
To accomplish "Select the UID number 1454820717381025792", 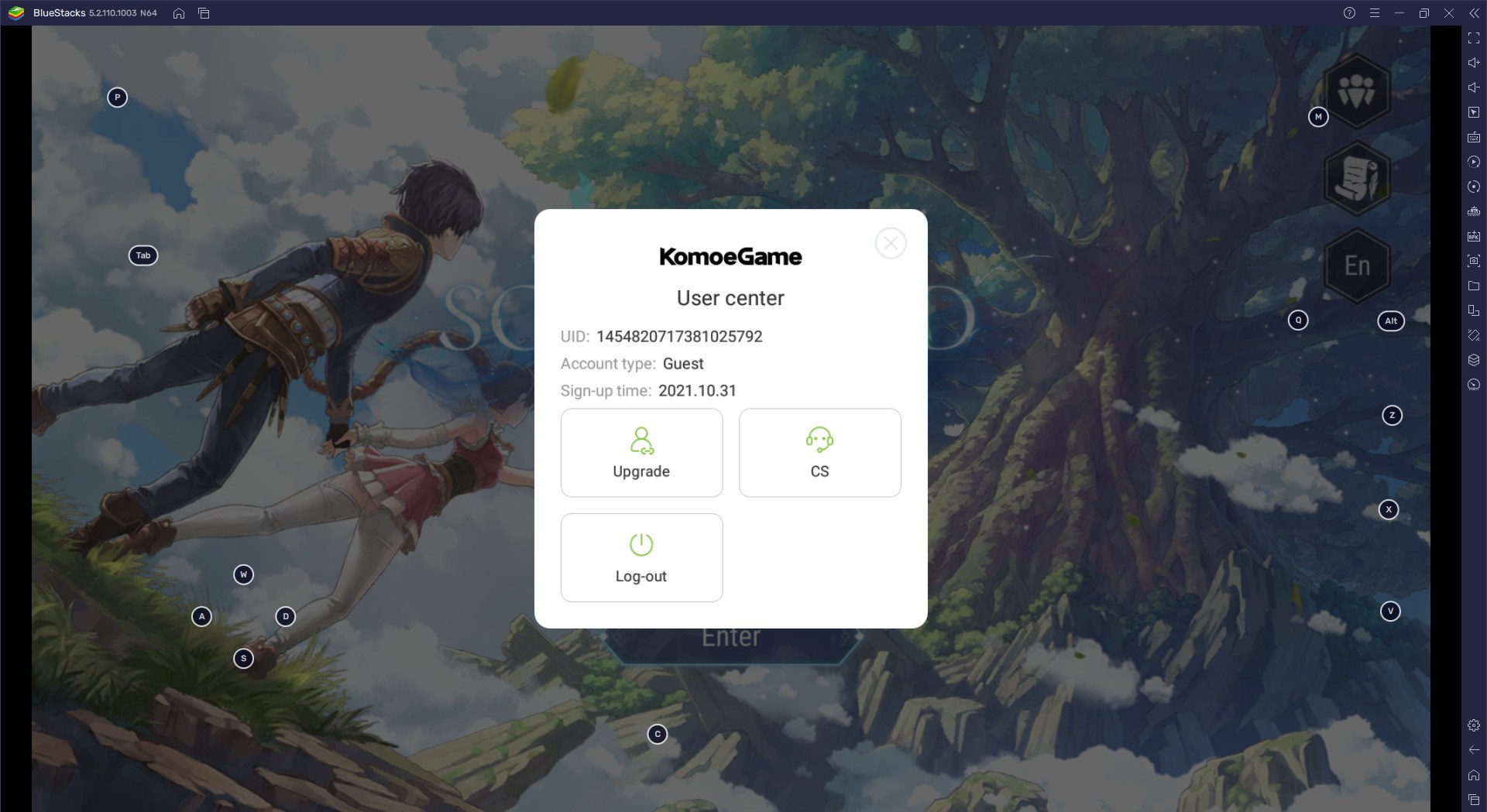I will (679, 337).
